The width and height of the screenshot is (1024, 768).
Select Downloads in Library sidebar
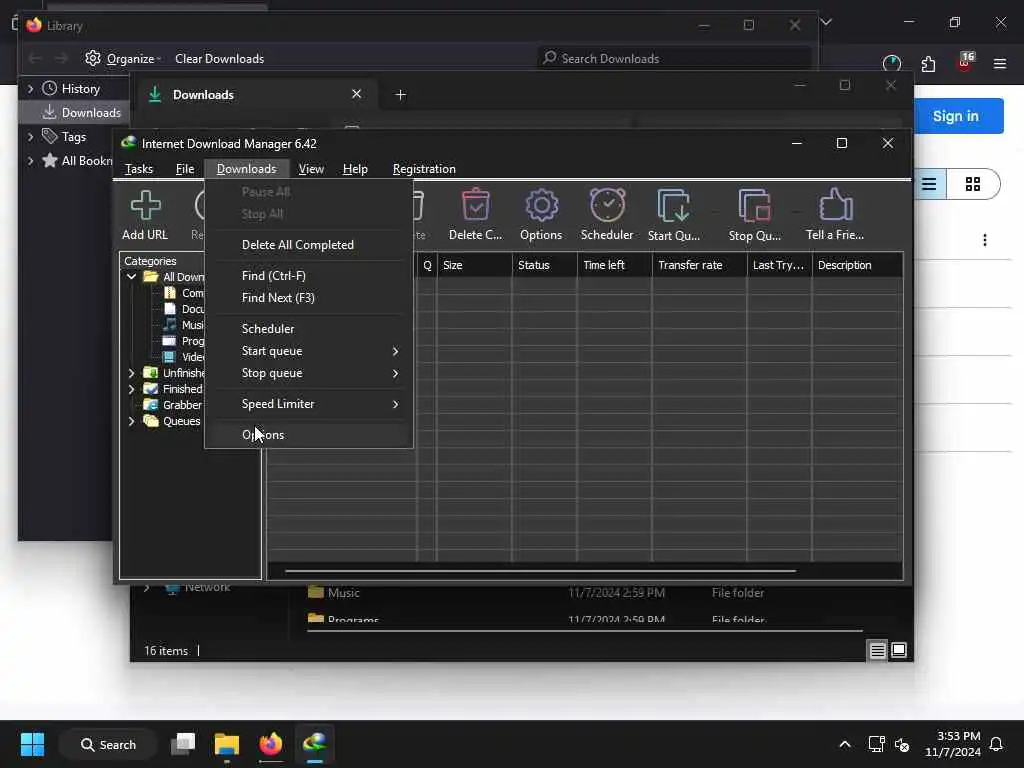coord(74,113)
